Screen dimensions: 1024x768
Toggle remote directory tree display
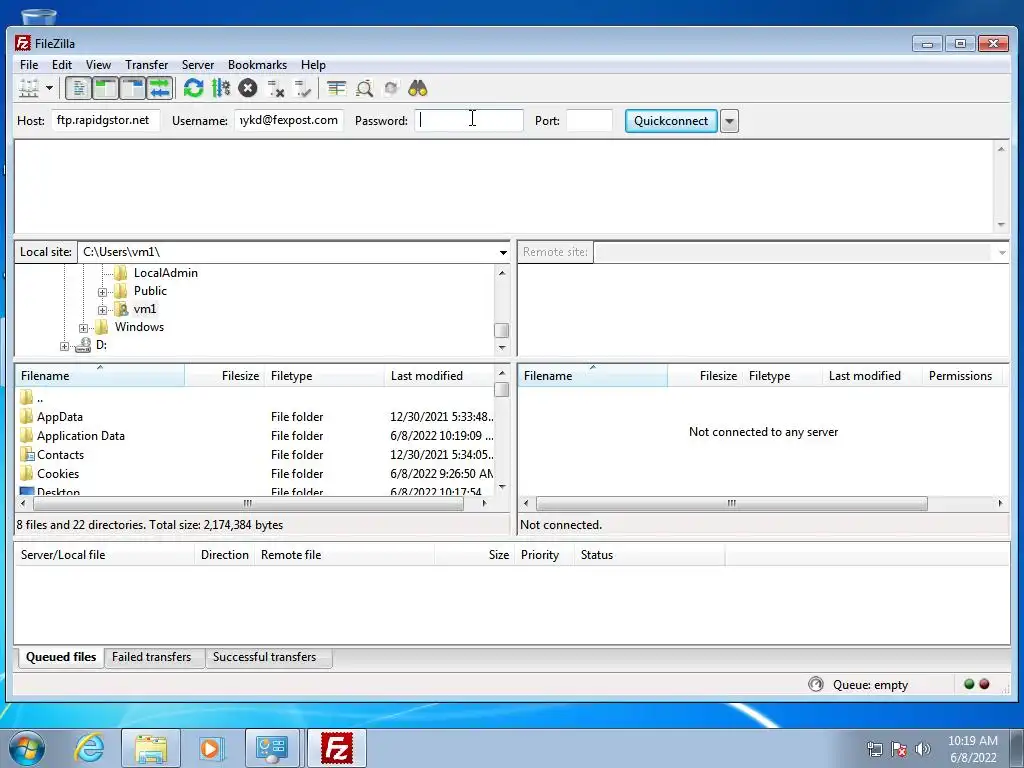point(133,88)
